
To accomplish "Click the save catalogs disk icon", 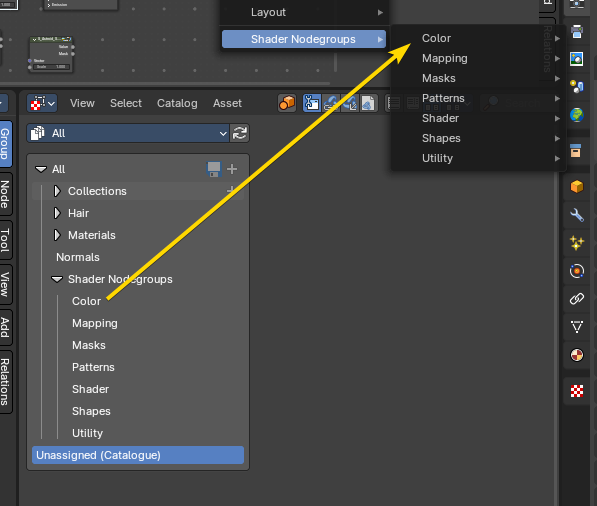I will pyautogui.click(x=214, y=169).
